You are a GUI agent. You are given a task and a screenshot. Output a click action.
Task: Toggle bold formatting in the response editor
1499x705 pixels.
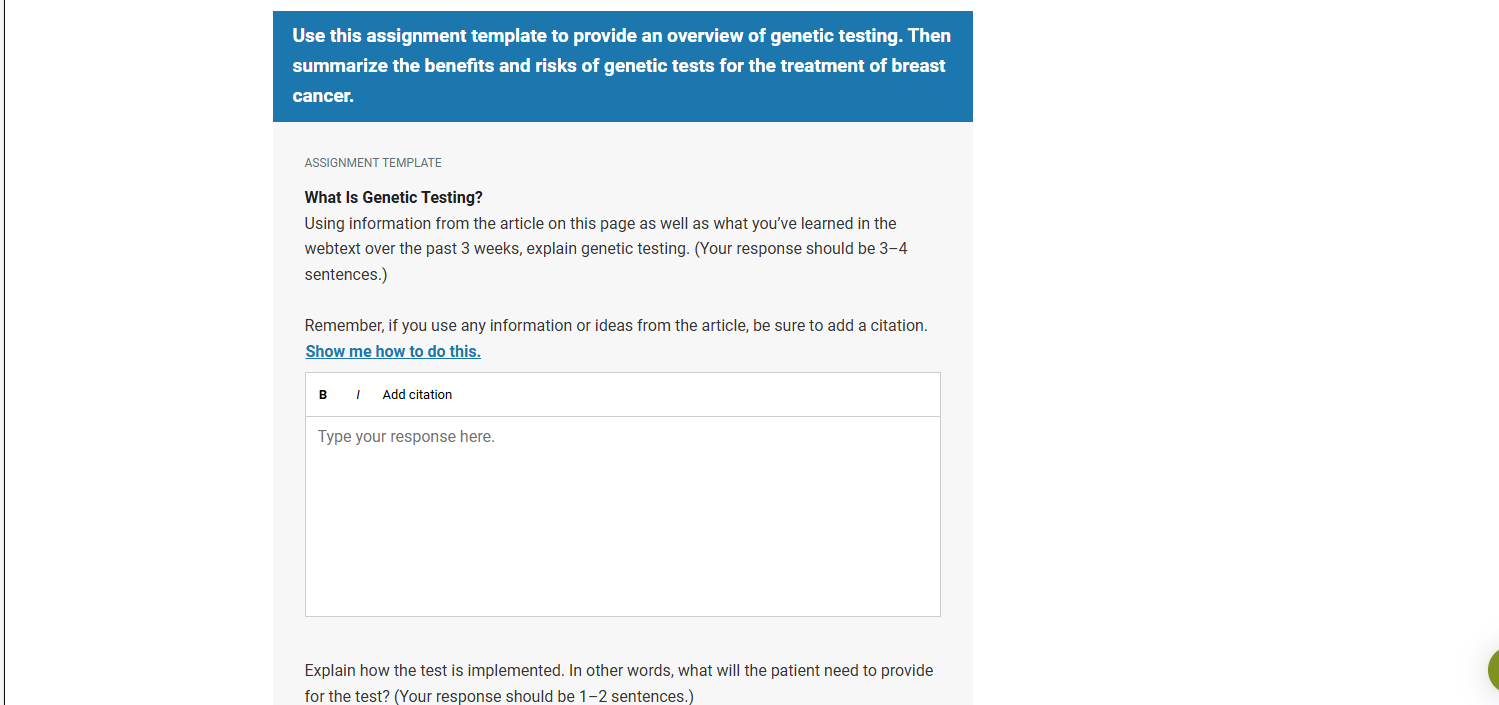(x=323, y=395)
